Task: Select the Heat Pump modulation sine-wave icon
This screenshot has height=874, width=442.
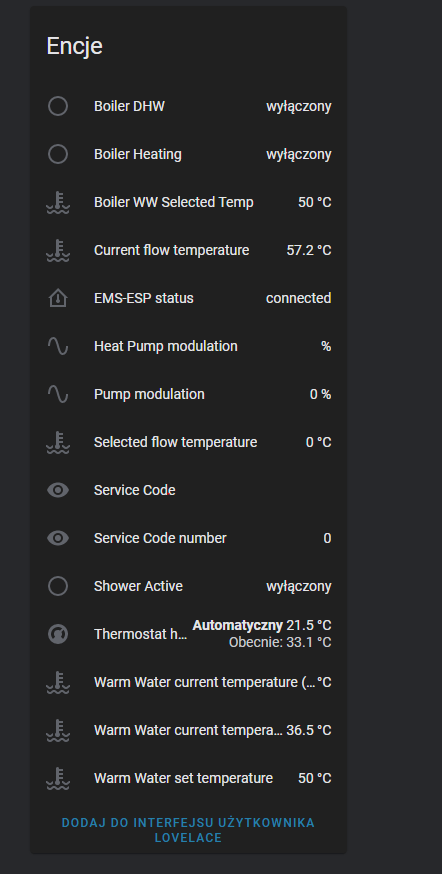Action: tap(58, 347)
